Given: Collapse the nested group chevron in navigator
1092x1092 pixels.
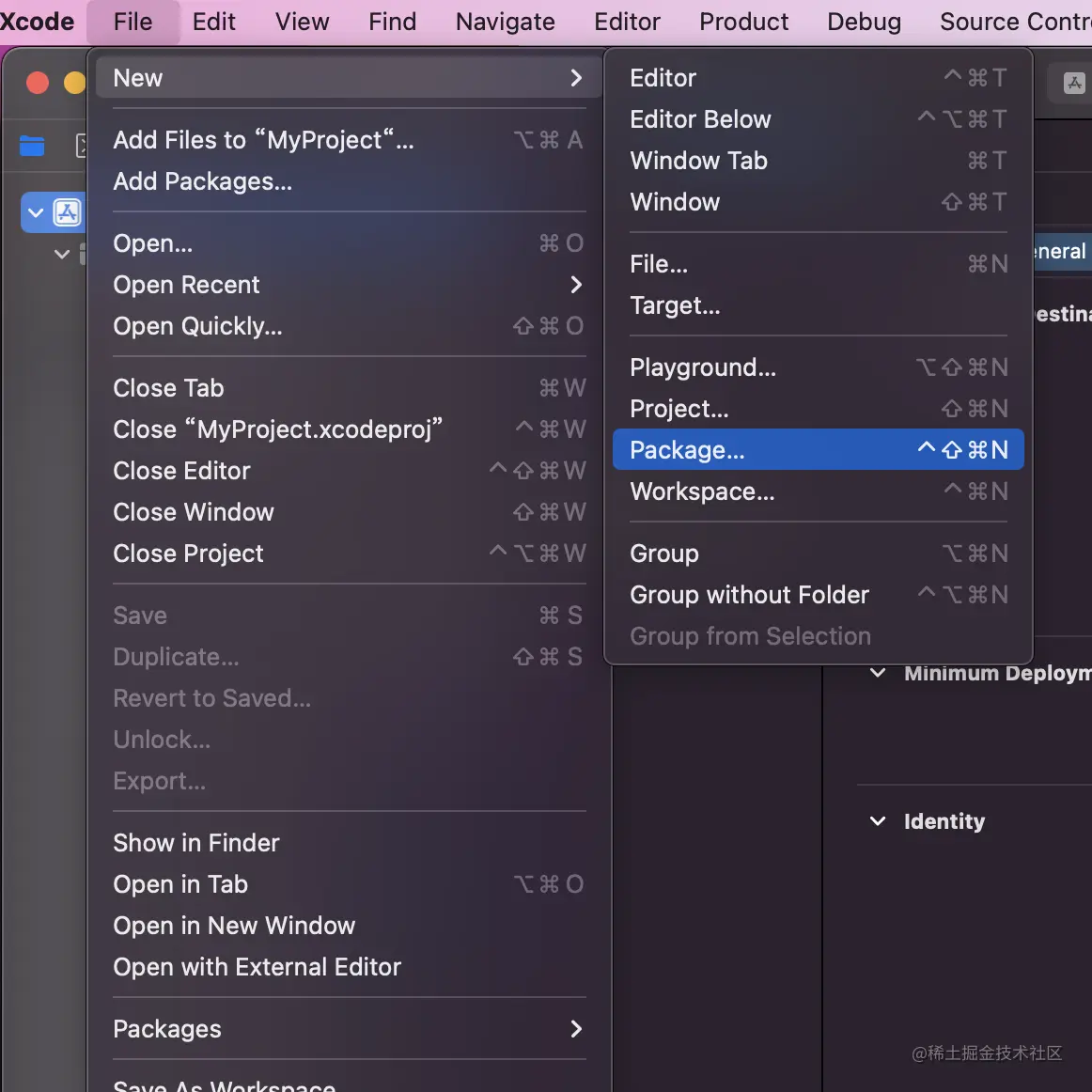Looking at the screenshot, I should pos(62,254).
